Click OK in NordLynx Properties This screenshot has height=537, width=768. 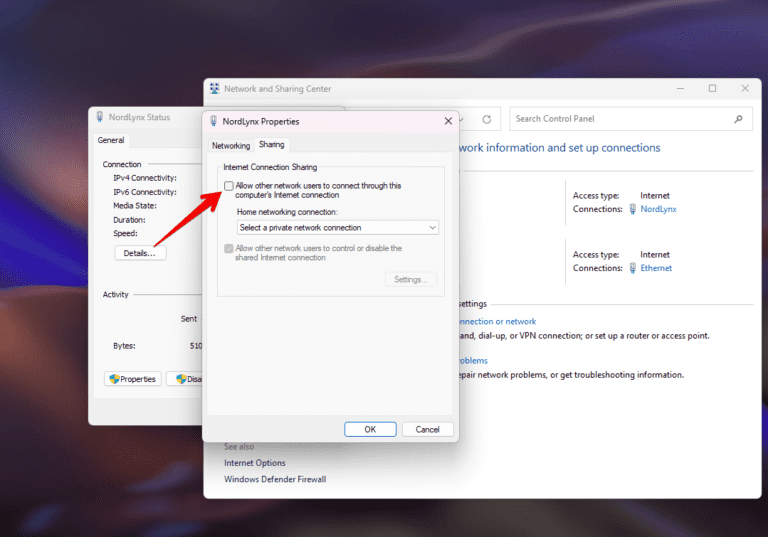click(x=370, y=429)
